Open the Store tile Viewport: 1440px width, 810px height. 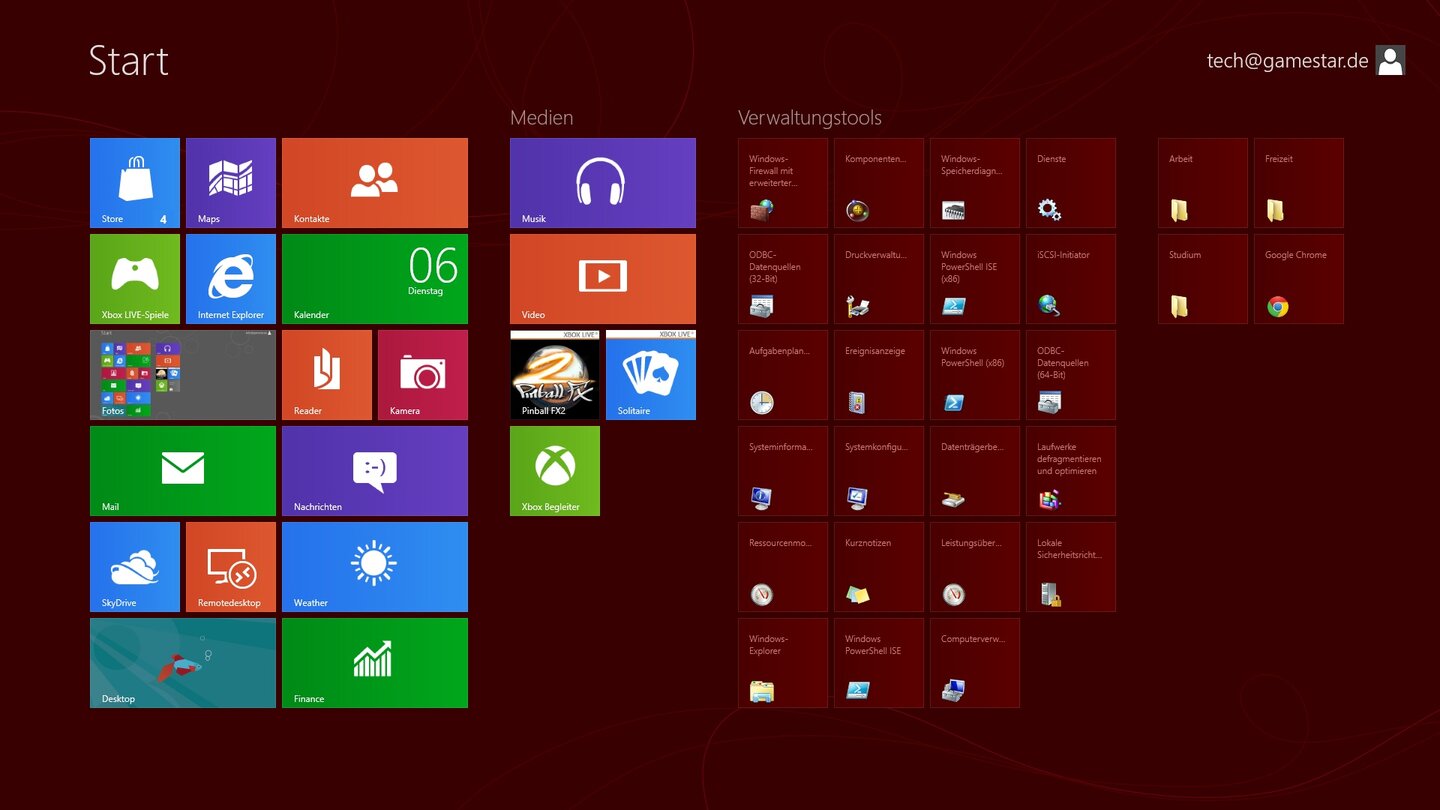coord(135,183)
